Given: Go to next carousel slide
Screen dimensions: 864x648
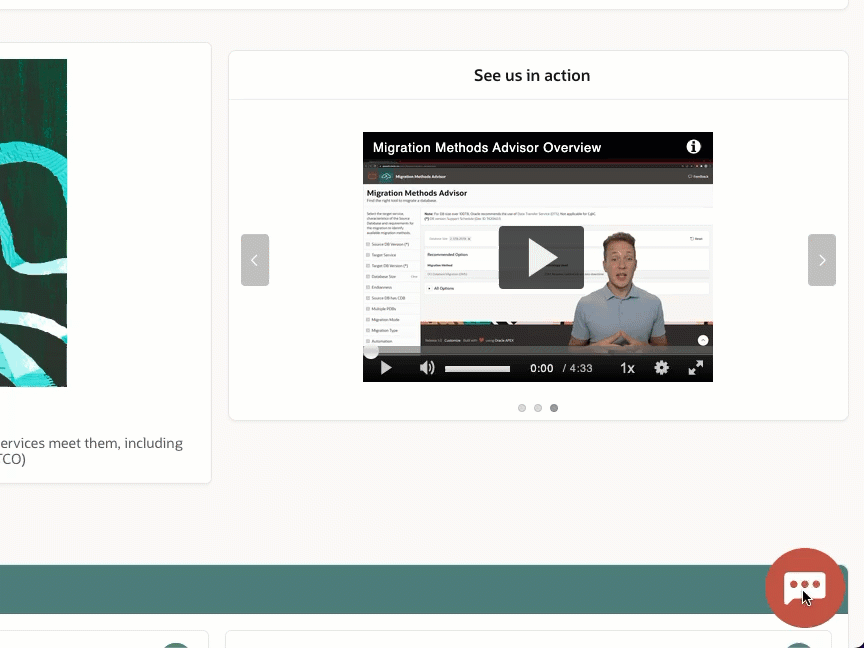Looking at the screenshot, I should [x=822, y=260].
